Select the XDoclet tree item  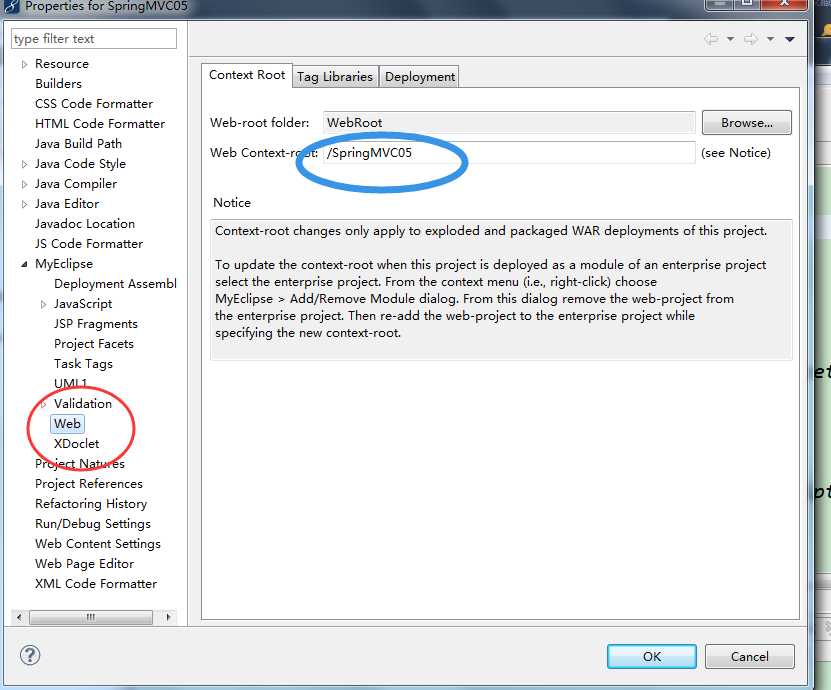point(76,444)
